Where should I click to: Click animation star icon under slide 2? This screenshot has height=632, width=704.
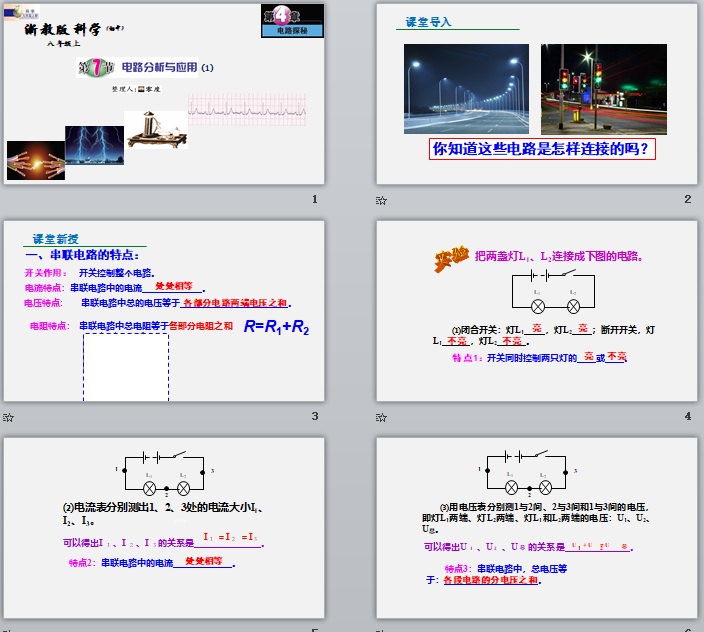coord(381,200)
